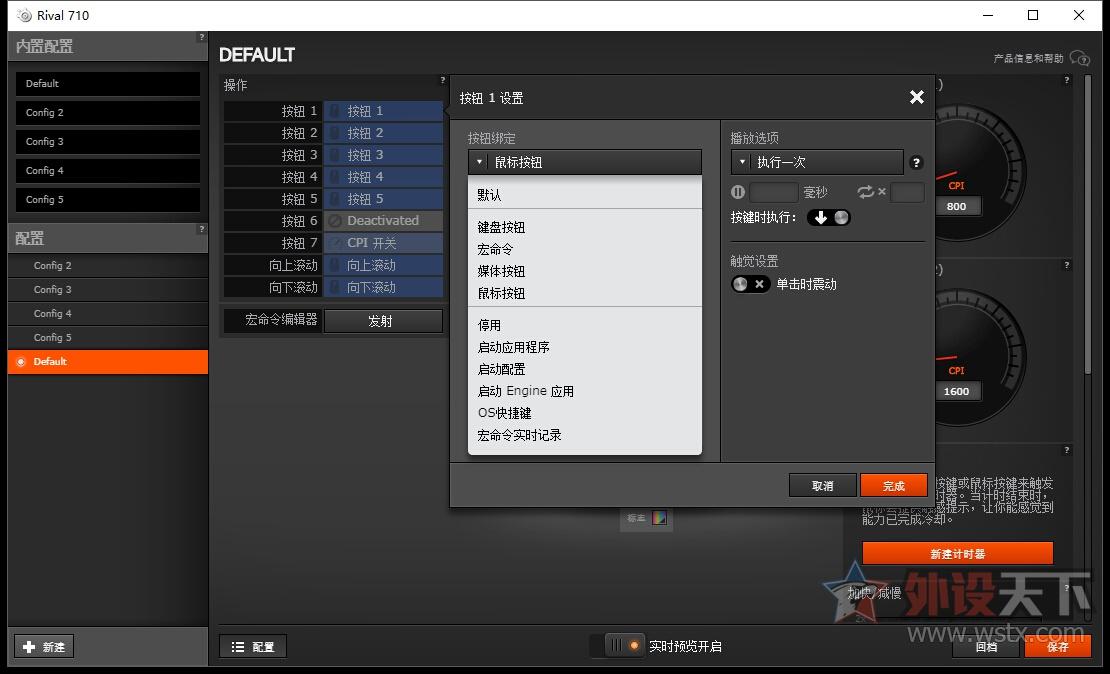Click the repeat loop icon
The image size is (1110, 674).
point(865,192)
